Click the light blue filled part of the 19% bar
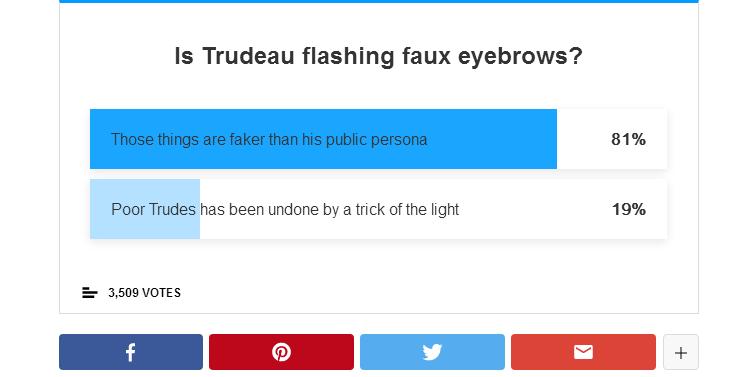This screenshot has height=377, width=752. click(145, 209)
